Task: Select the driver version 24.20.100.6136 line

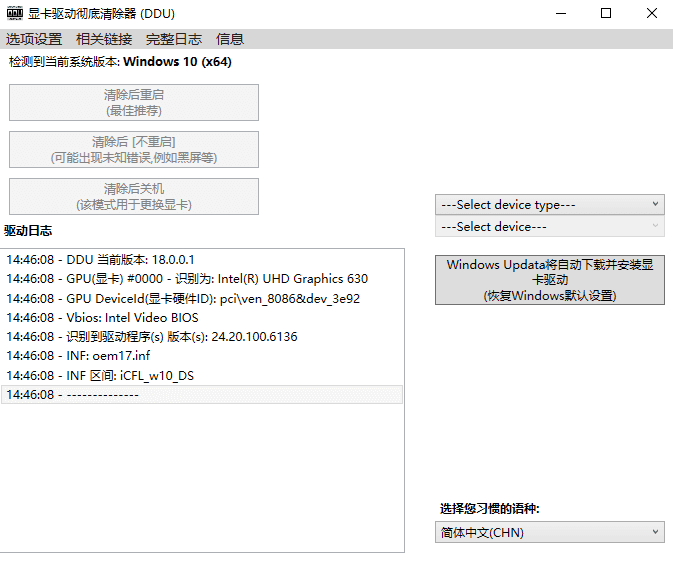Action: (152, 337)
